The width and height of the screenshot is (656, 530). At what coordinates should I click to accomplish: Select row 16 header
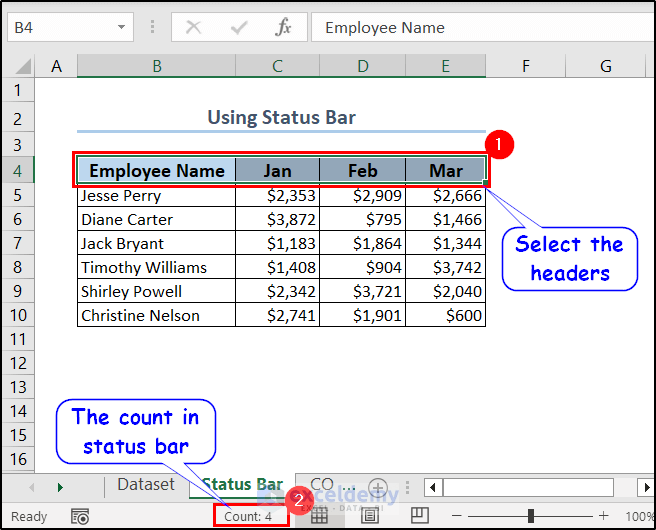coord(18,459)
